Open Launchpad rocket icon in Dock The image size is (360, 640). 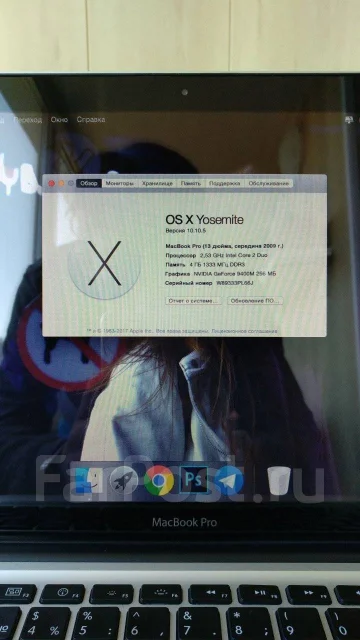click(124, 480)
